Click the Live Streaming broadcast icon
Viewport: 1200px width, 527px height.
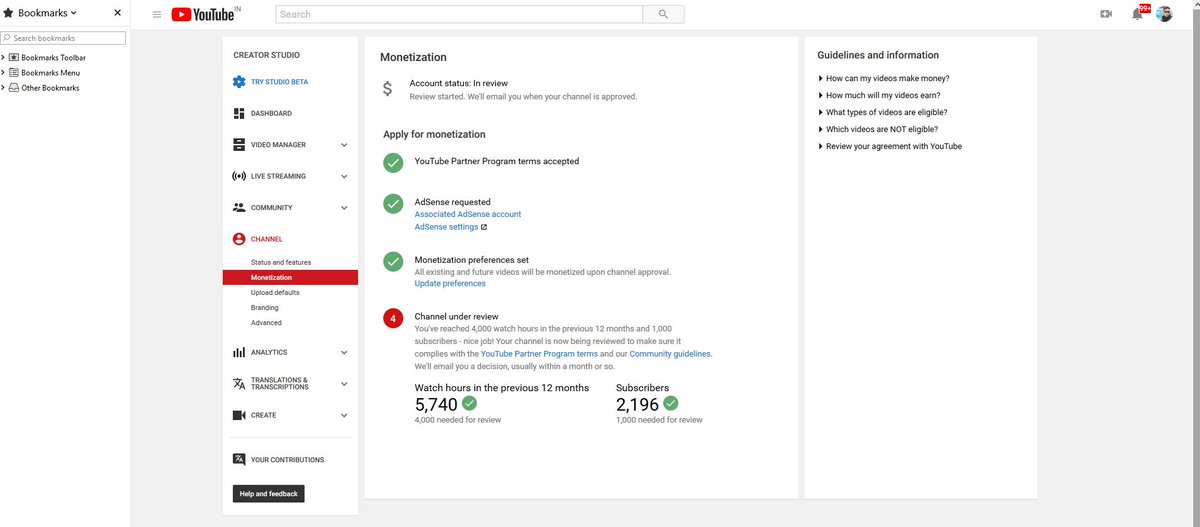tap(239, 176)
